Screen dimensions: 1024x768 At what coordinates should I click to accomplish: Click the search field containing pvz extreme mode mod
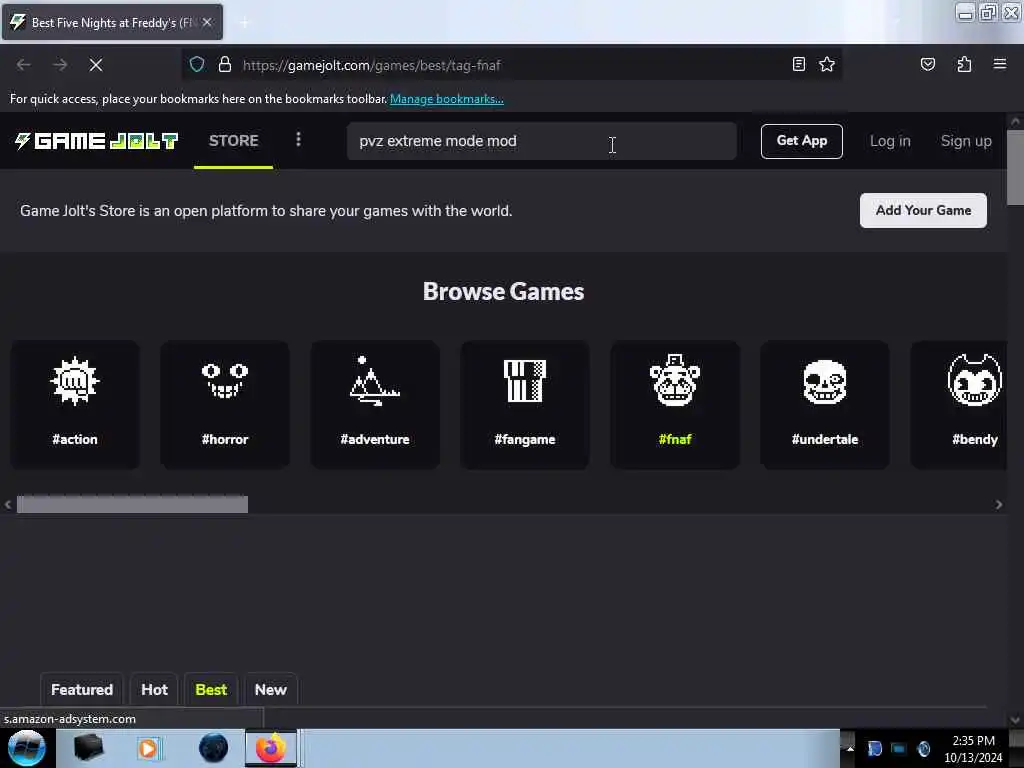(x=541, y=141)
